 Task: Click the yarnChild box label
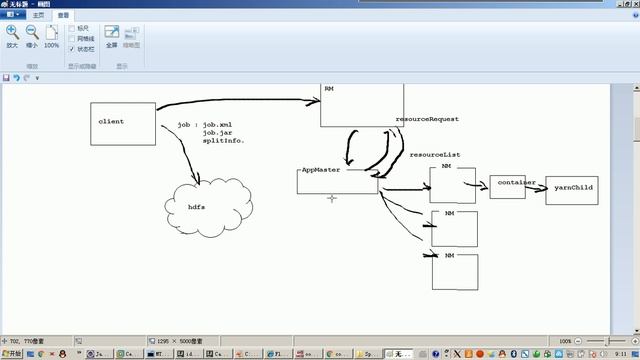(573, 188)
